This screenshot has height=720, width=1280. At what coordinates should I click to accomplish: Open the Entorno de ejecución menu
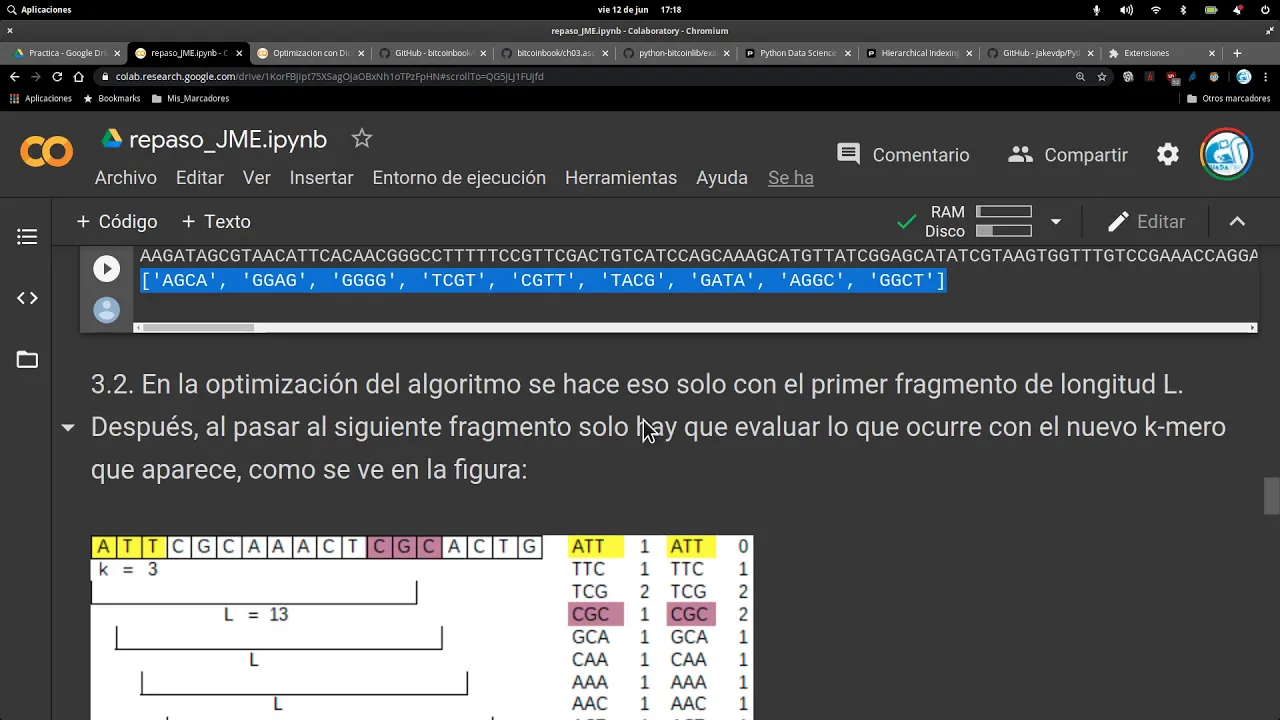459,177
